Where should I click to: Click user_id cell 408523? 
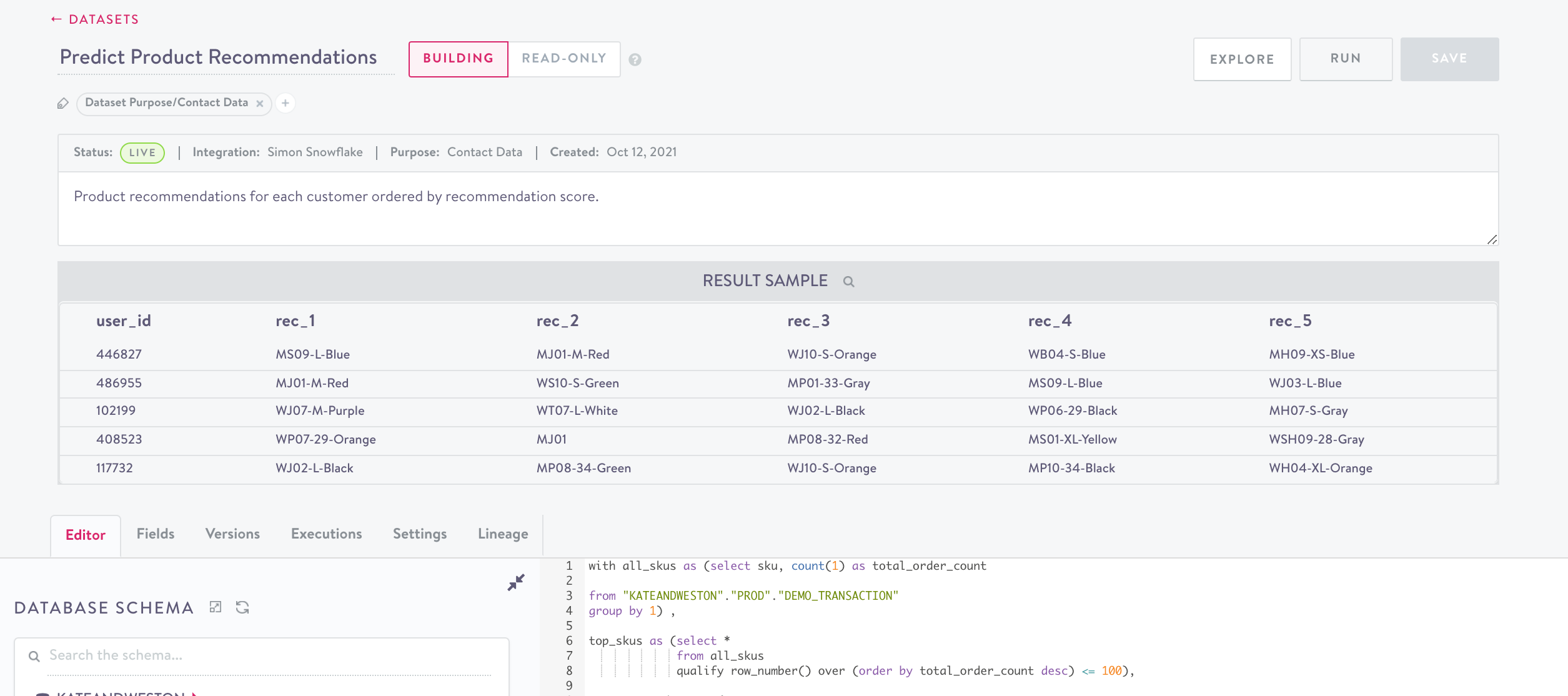coord(119,439)
